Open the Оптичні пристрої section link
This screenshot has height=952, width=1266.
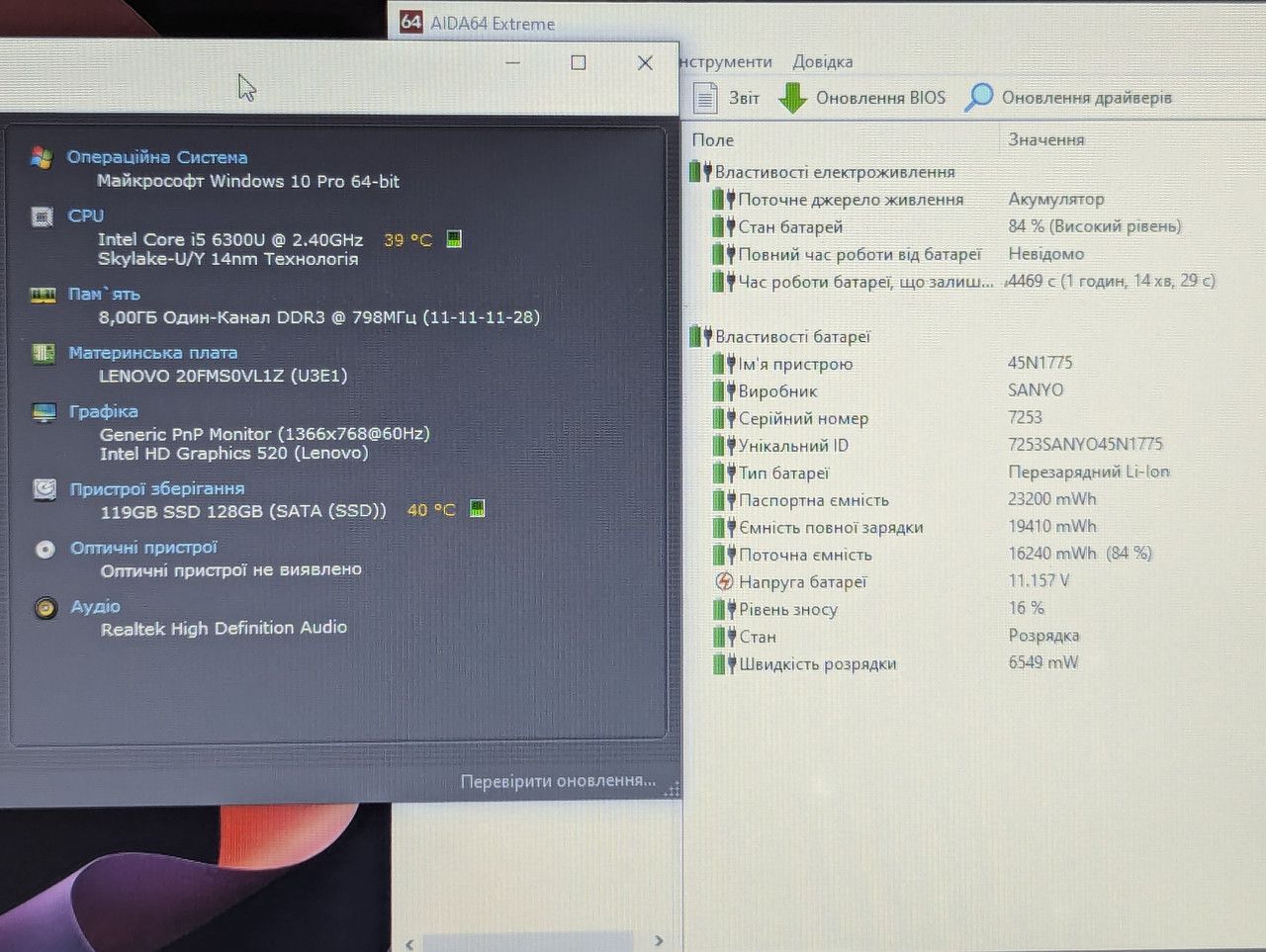(x=143, y=548)
